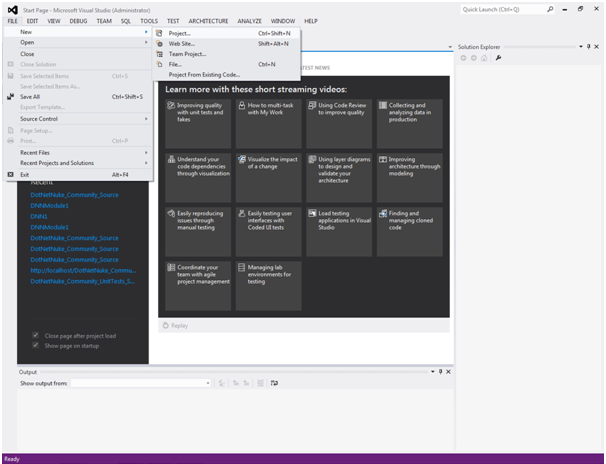Click the Quick Launch search magnifier icon

click(x=550, y=9)
